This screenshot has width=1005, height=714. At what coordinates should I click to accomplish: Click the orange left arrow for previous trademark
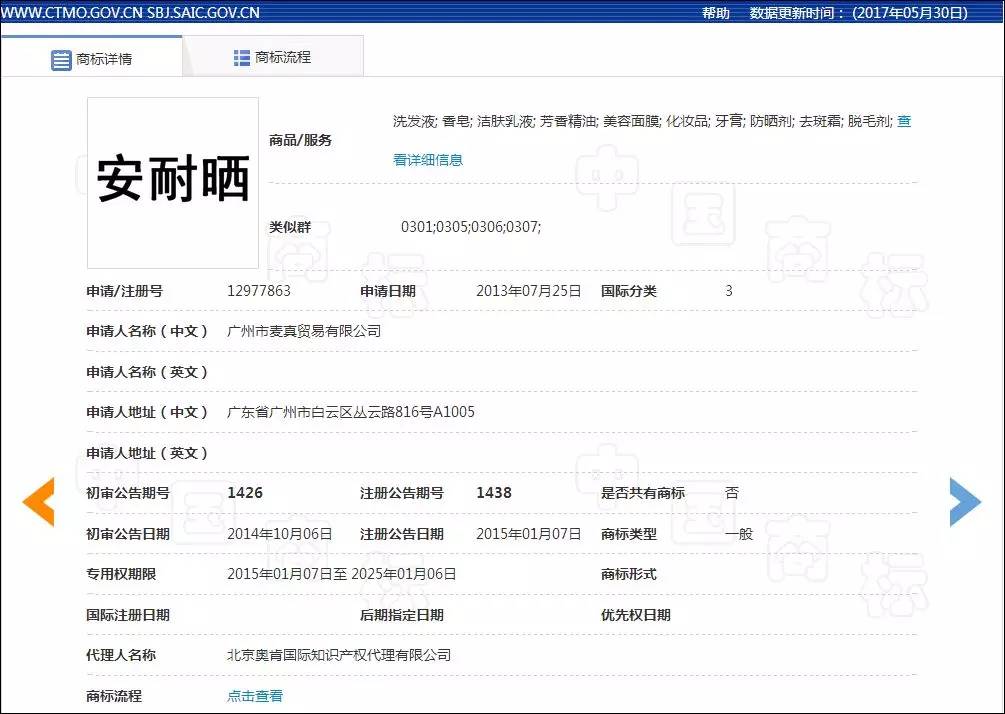tap(39, 501)
